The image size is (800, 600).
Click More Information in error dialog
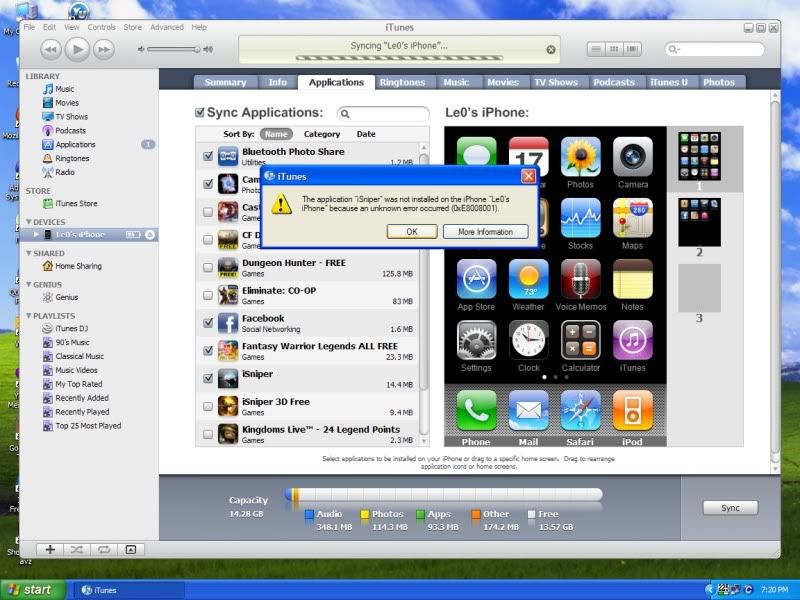[485, 232]
